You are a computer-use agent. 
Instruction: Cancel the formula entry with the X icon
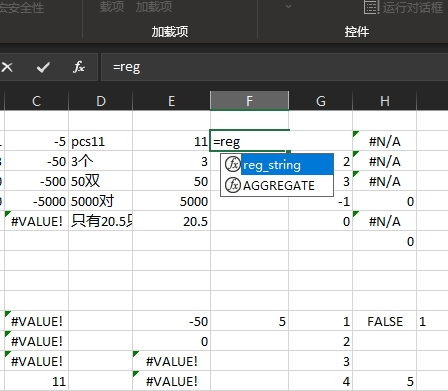pyautogui.click(x=7, y=67)
